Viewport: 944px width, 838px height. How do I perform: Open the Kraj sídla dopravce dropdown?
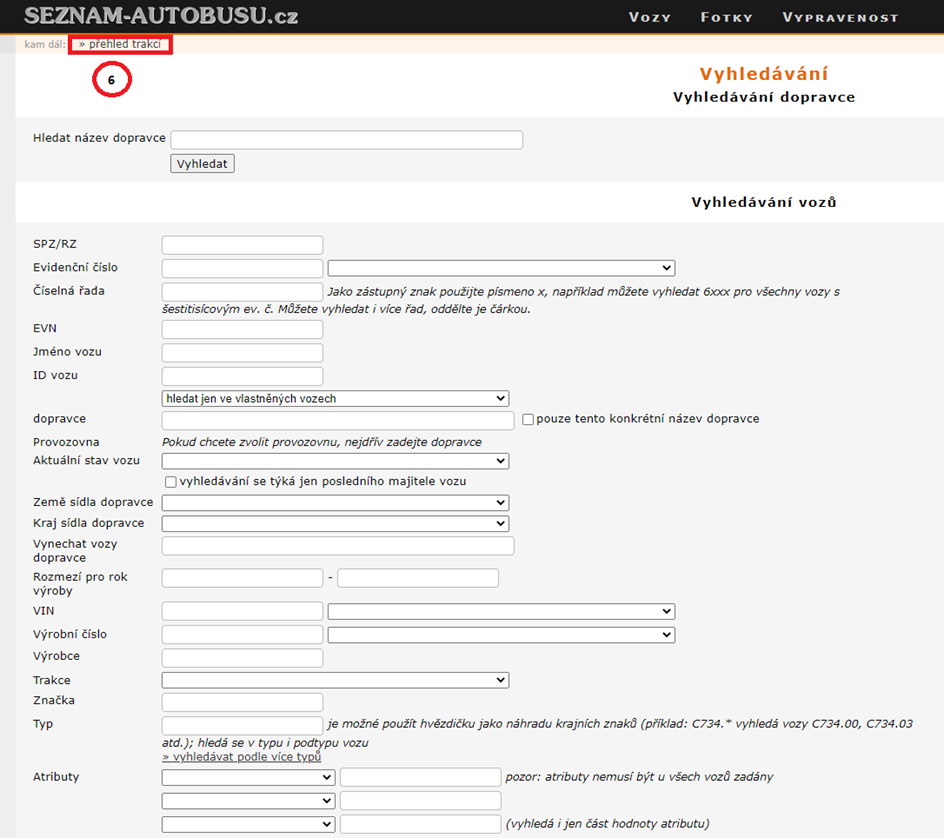(x=335, y=524)
